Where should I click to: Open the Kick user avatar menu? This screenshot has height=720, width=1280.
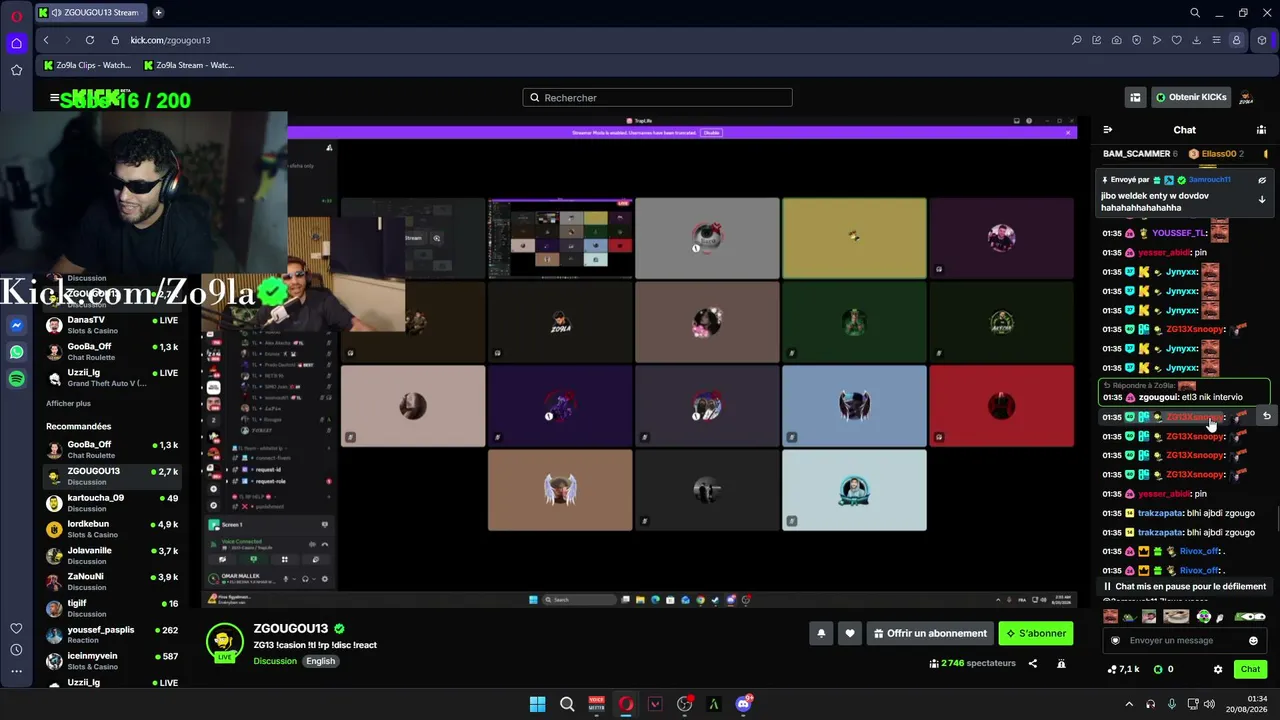pyautogui.click(x=1246, y=97)
